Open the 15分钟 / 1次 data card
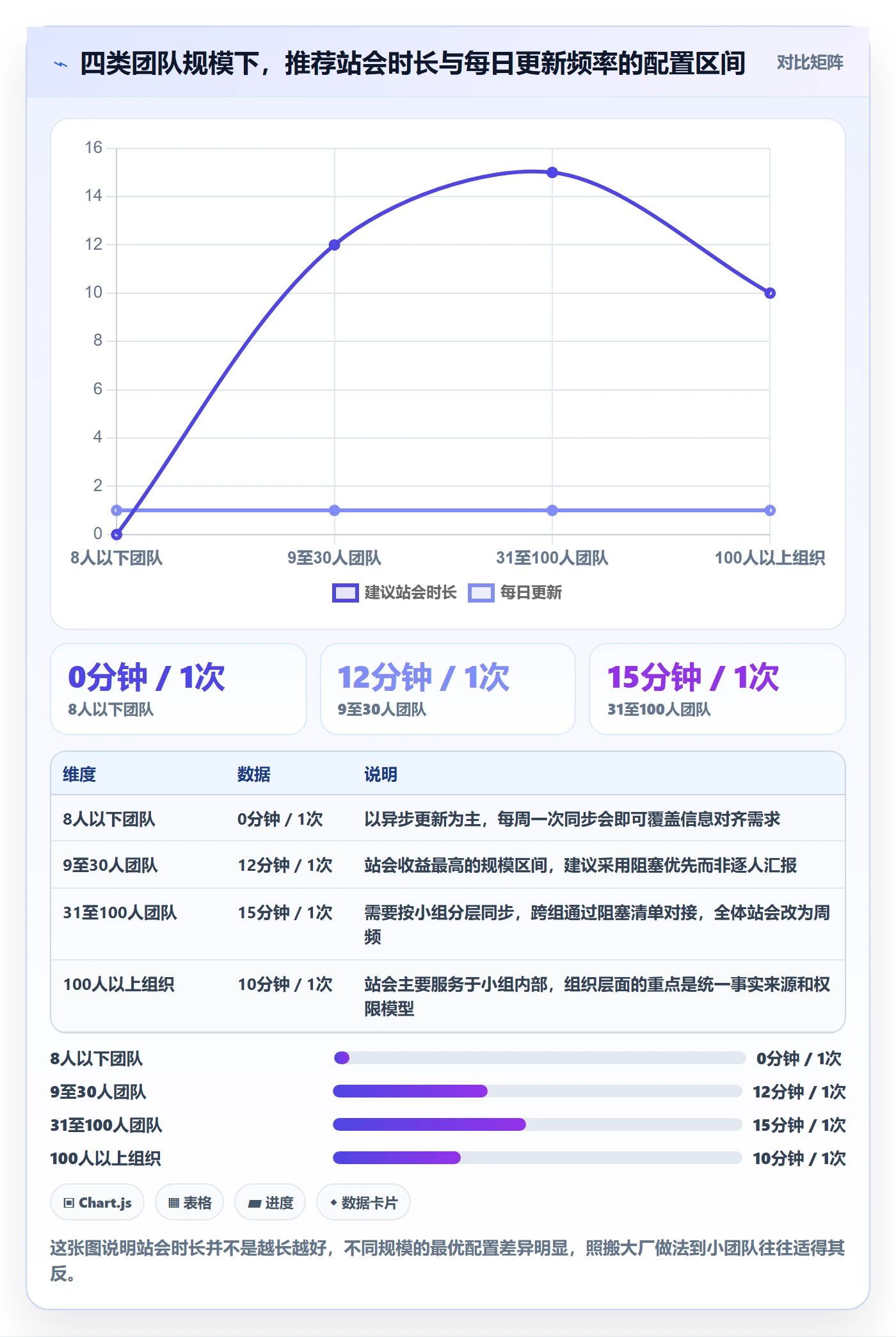This screenshot has width=896, height=1337. (x=717, y=689)
